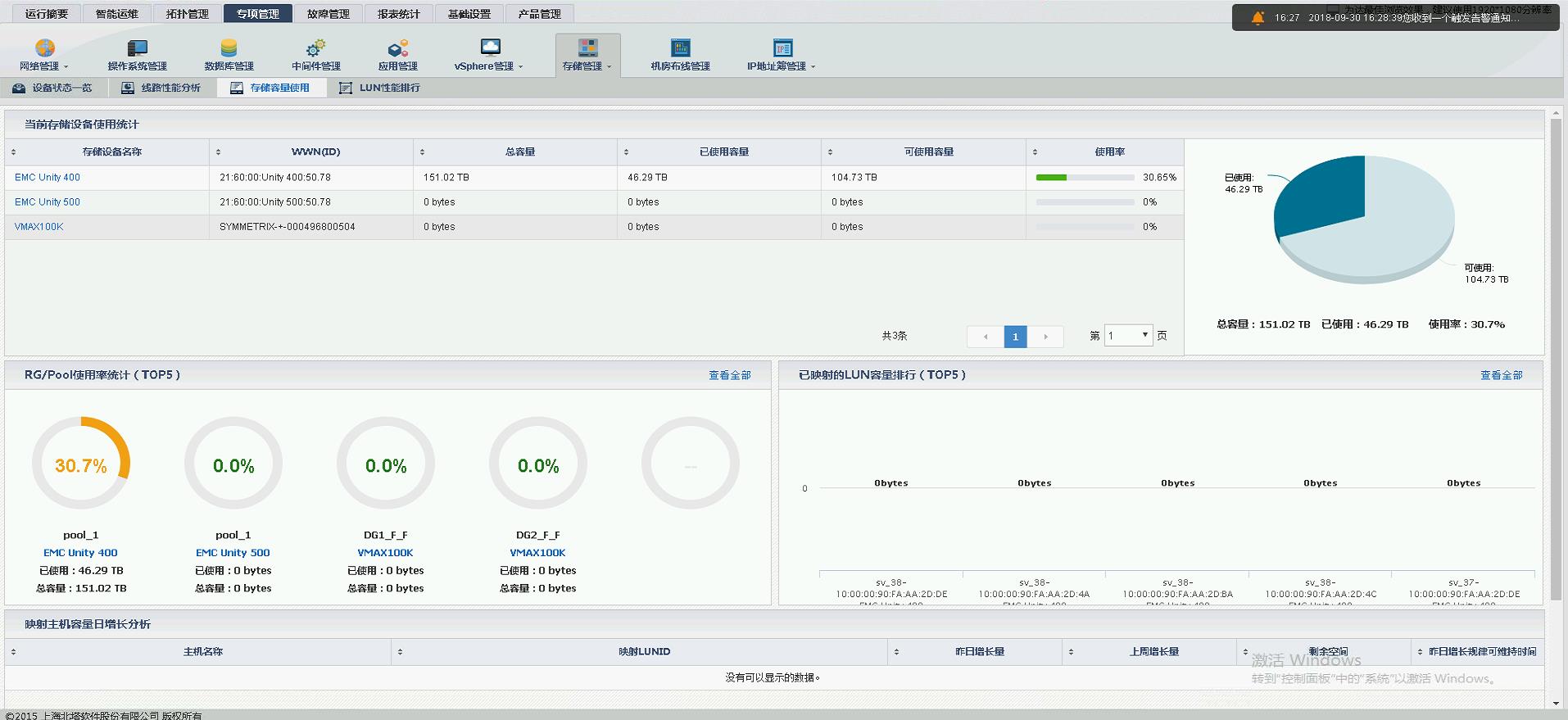Sort table by 总容量 column
This screenshot has height=720, width=1568.
(x=423, y=152)
